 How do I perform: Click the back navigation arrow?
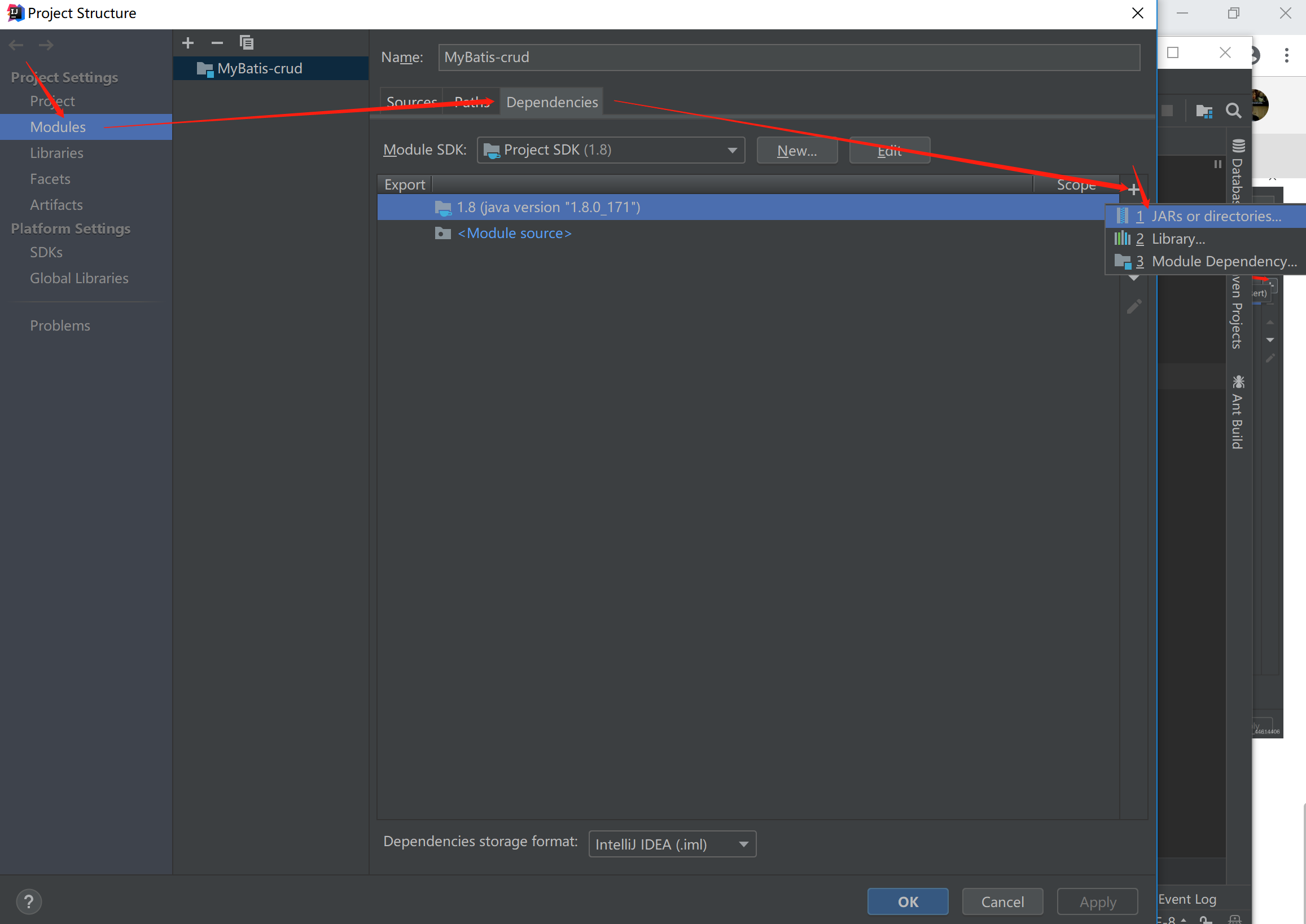(16, 45)
